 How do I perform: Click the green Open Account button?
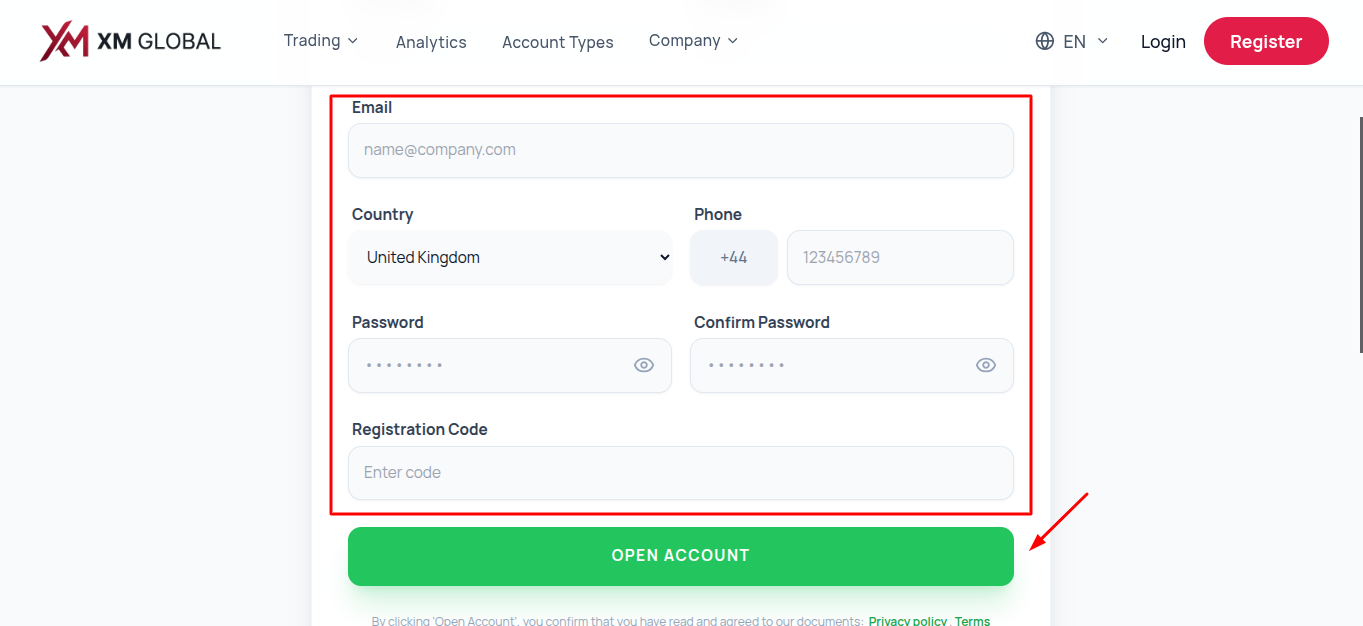pyautogui.click(x=681, y=556)
